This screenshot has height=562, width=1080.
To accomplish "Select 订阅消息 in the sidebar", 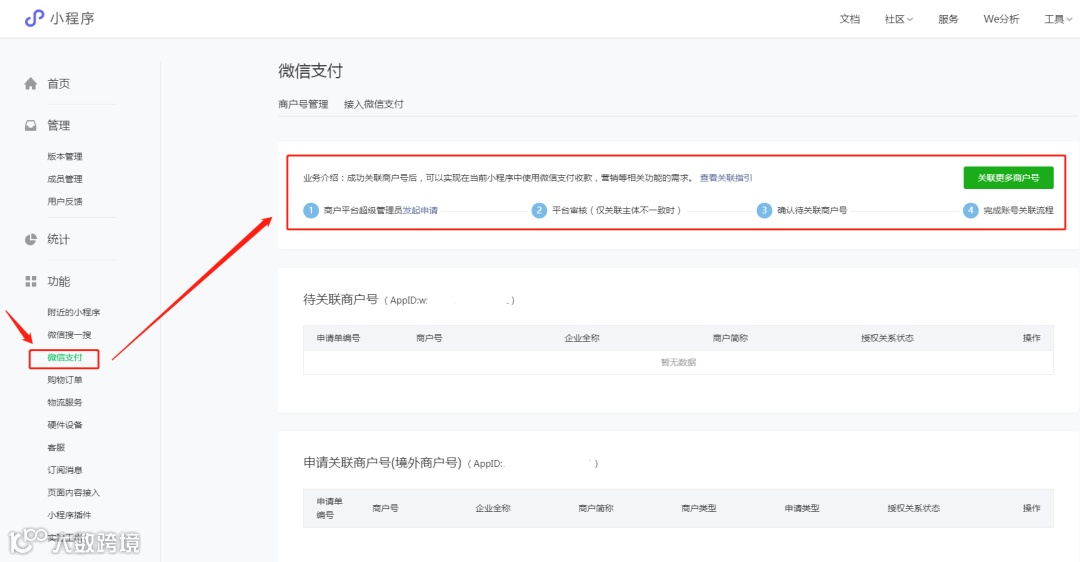I will pos(65,470).
